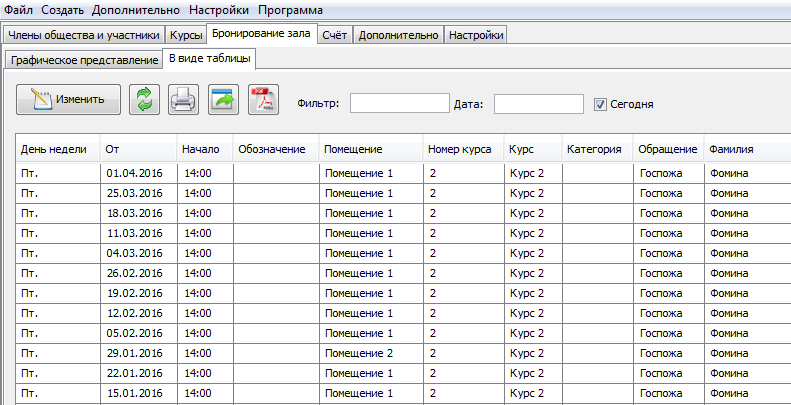Select the date cell 01.04.2016

click(x=139, y=173)
